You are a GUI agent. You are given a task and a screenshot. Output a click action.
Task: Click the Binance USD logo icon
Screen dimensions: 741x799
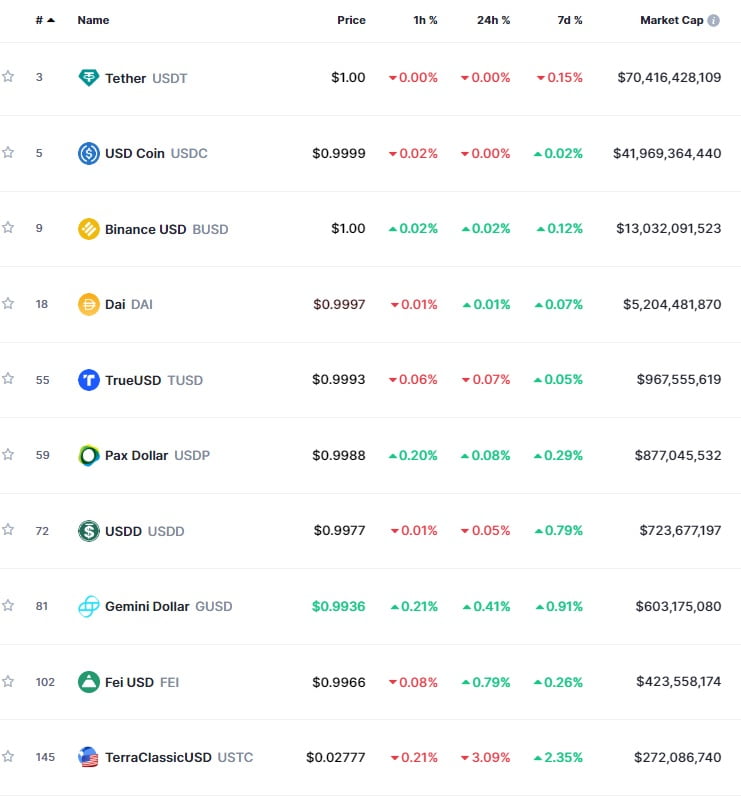click(x=89, y=229)
